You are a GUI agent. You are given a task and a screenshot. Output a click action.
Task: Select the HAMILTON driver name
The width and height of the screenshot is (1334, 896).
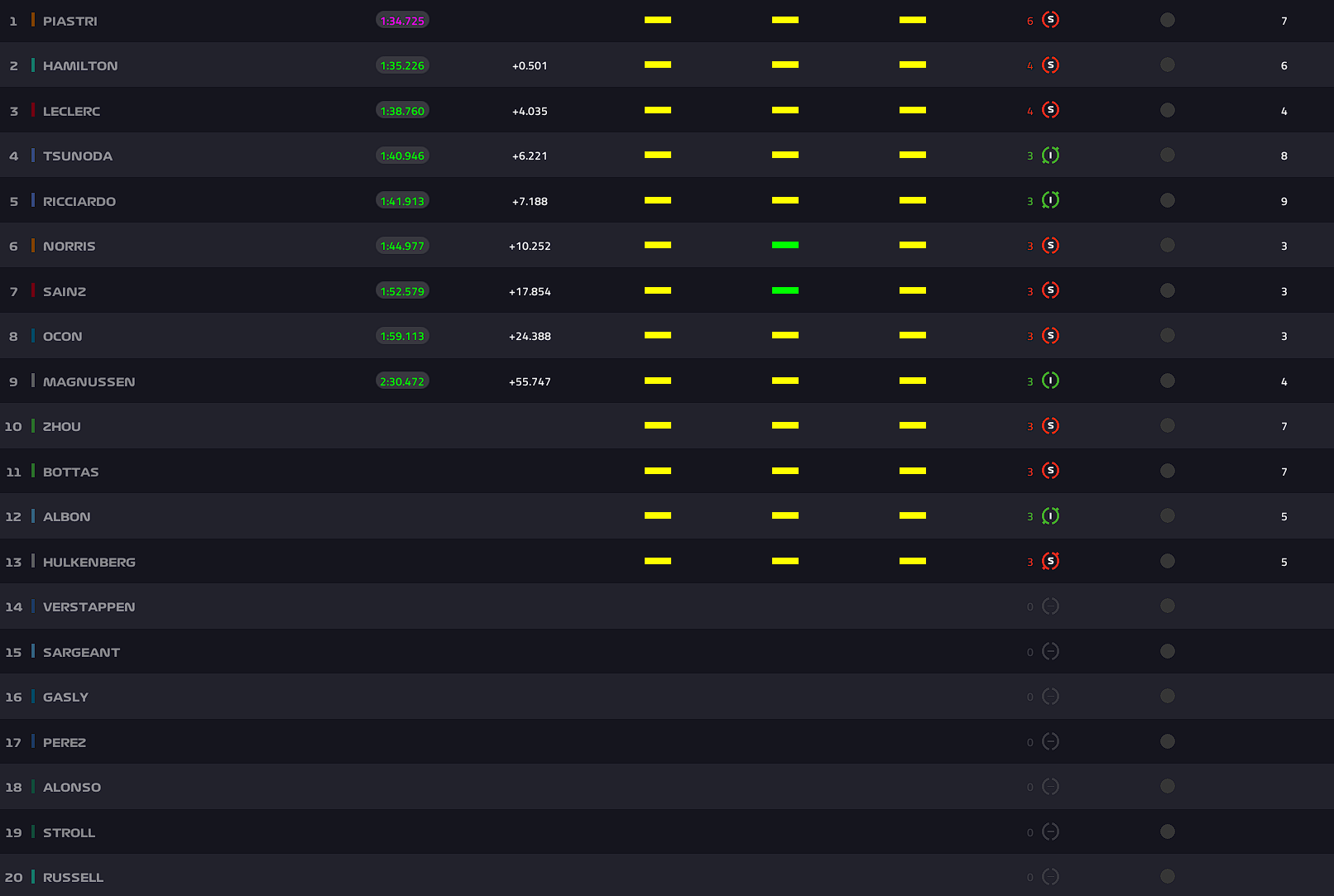[x=80, y=65]
